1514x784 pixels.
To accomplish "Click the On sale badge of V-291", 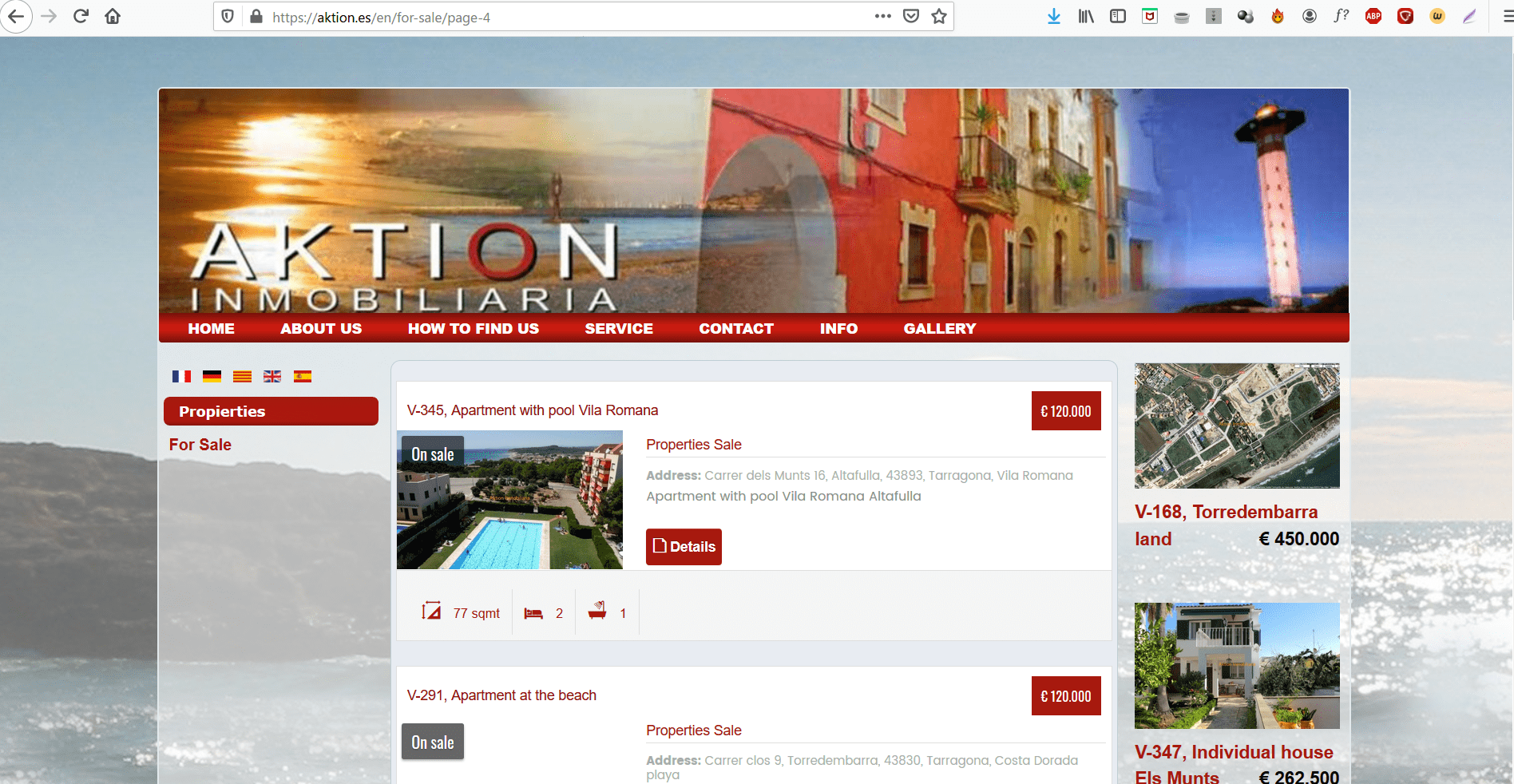I will (x=433, y=742).
